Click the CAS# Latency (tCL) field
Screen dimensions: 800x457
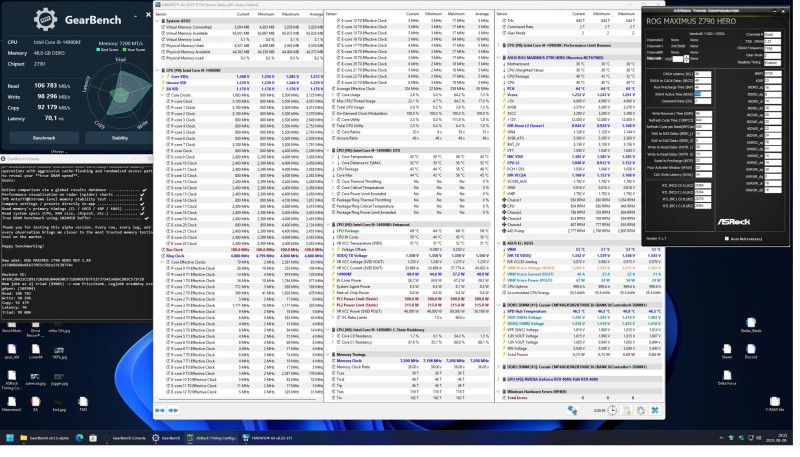click(x=703, y=74)
